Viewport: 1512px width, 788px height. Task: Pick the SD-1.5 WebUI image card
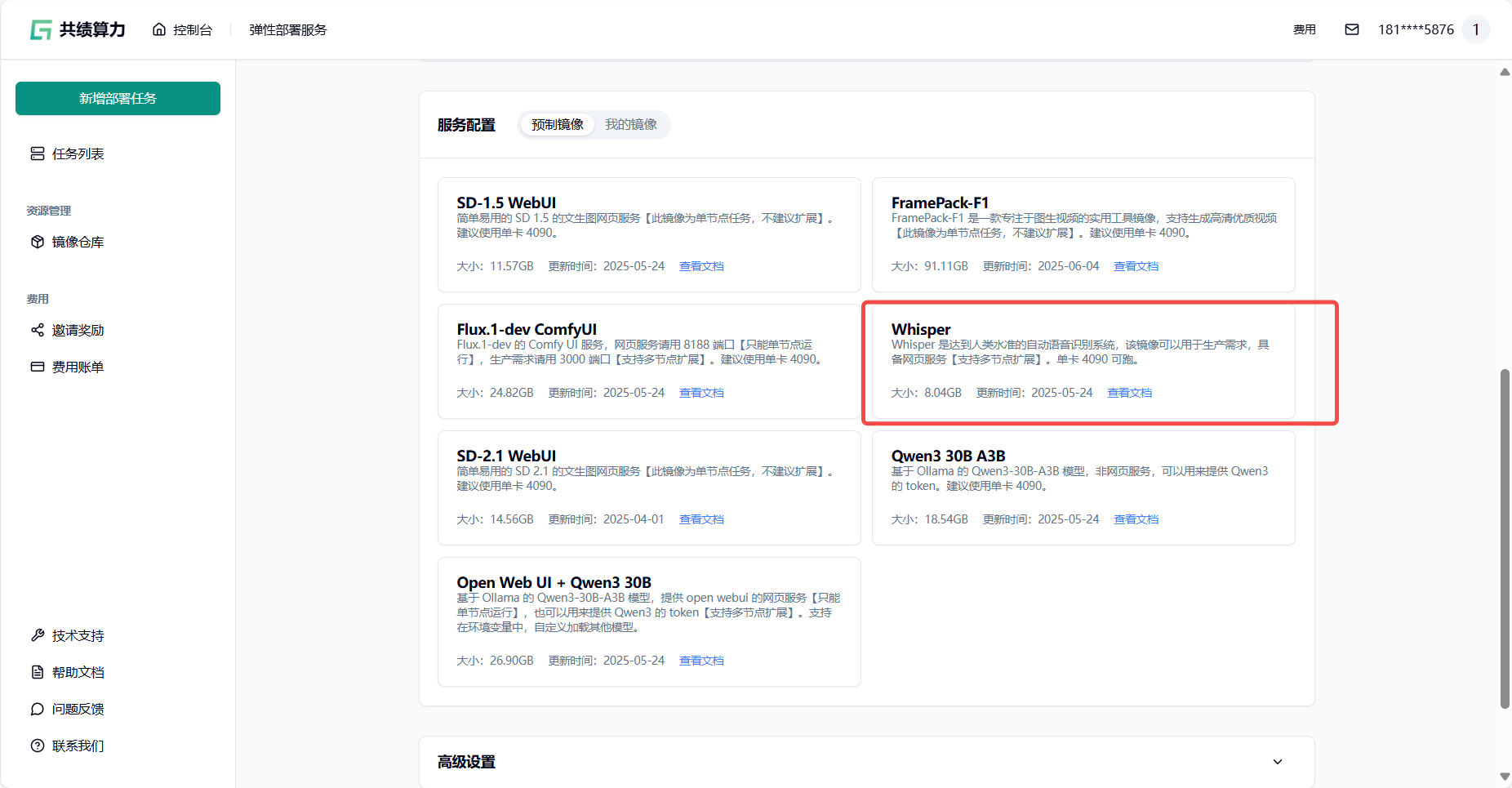(649, 234)
